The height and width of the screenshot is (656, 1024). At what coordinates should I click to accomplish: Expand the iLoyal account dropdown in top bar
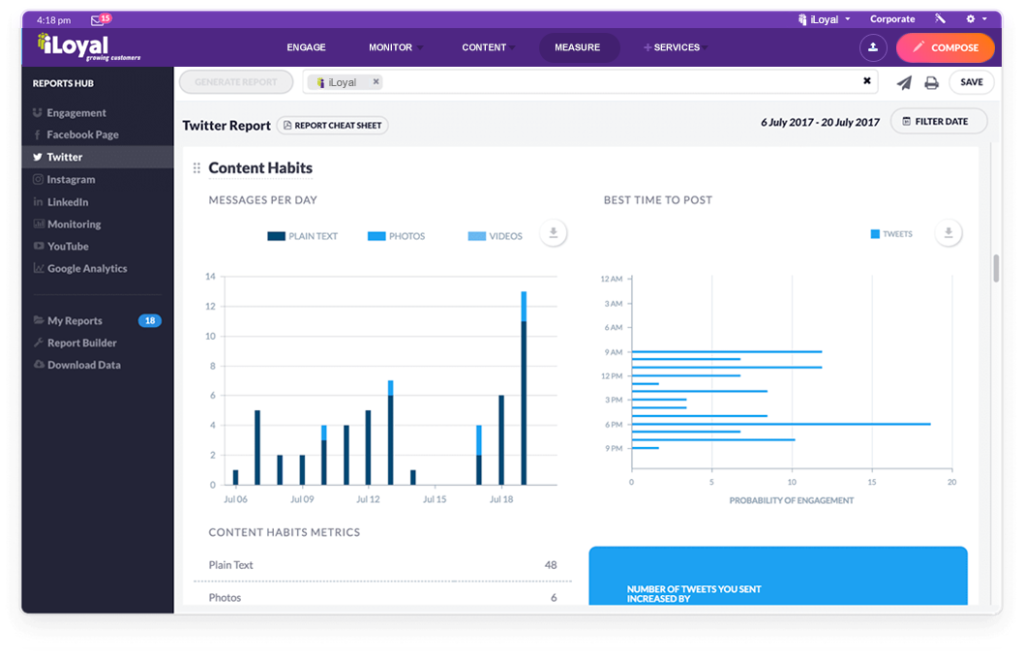tap(824, 19)
